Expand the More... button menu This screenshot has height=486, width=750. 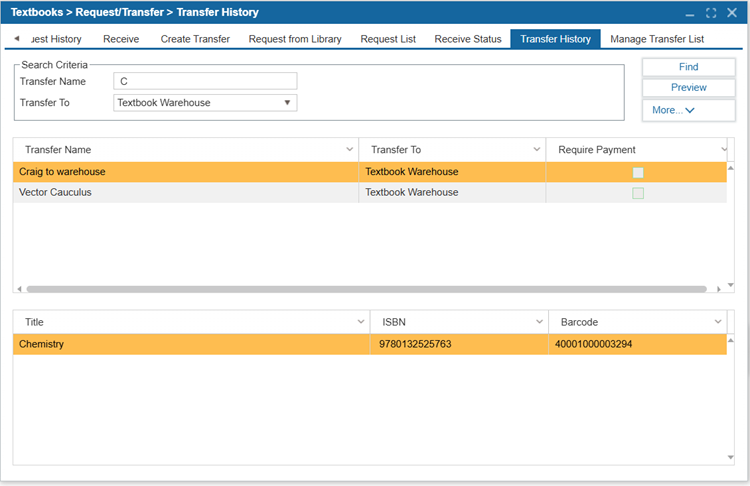click(688, 110)
